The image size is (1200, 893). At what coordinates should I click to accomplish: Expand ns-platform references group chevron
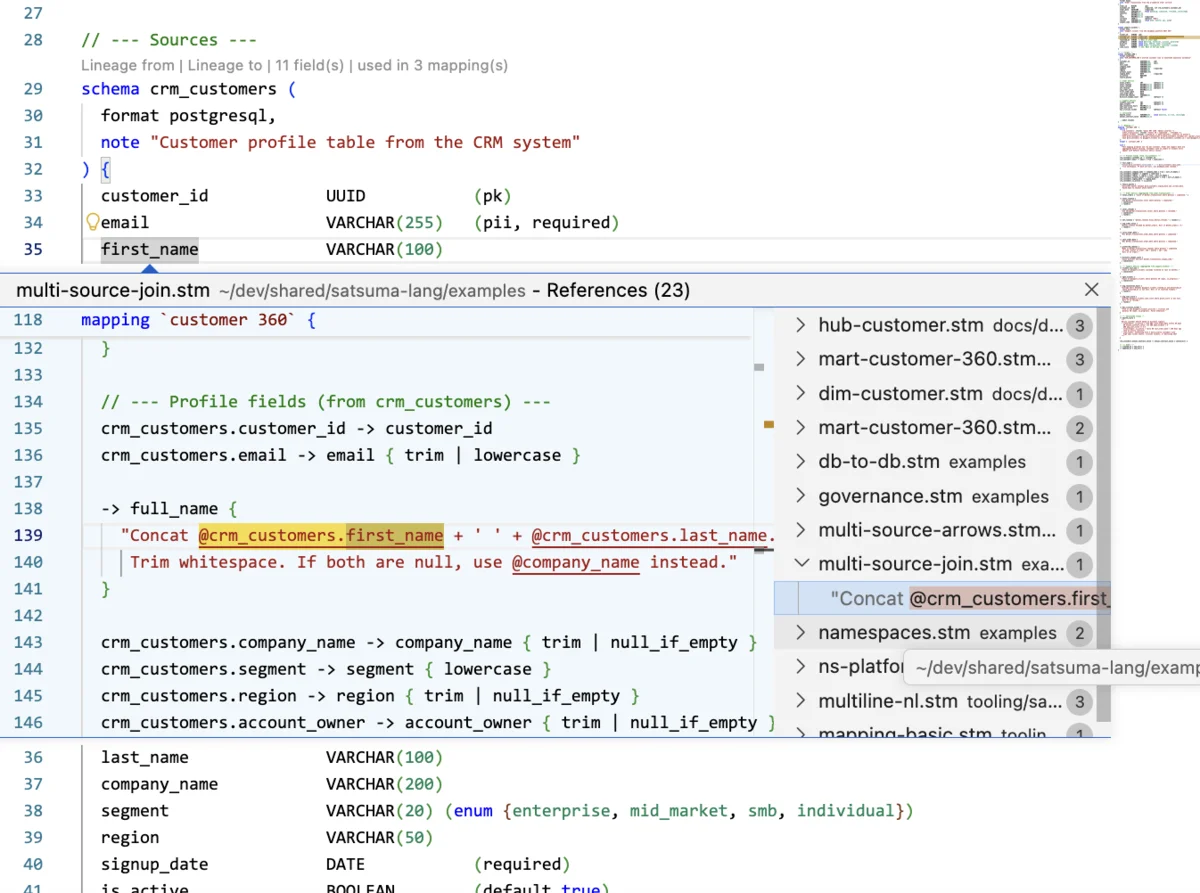800,666
